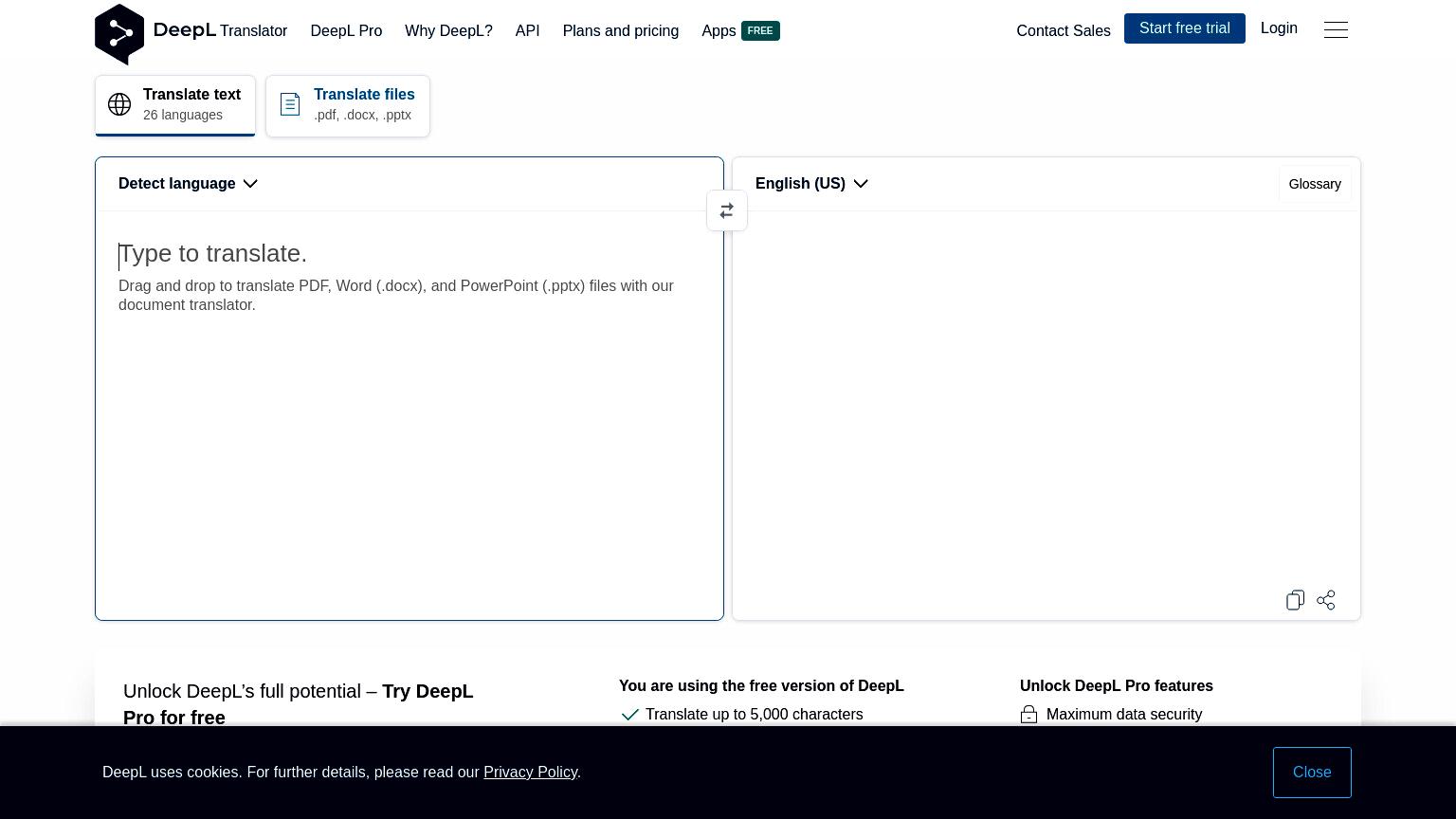Open the English (US) target language dropdown
This screenshot has height=819, width=1456.
click(811, 184)
